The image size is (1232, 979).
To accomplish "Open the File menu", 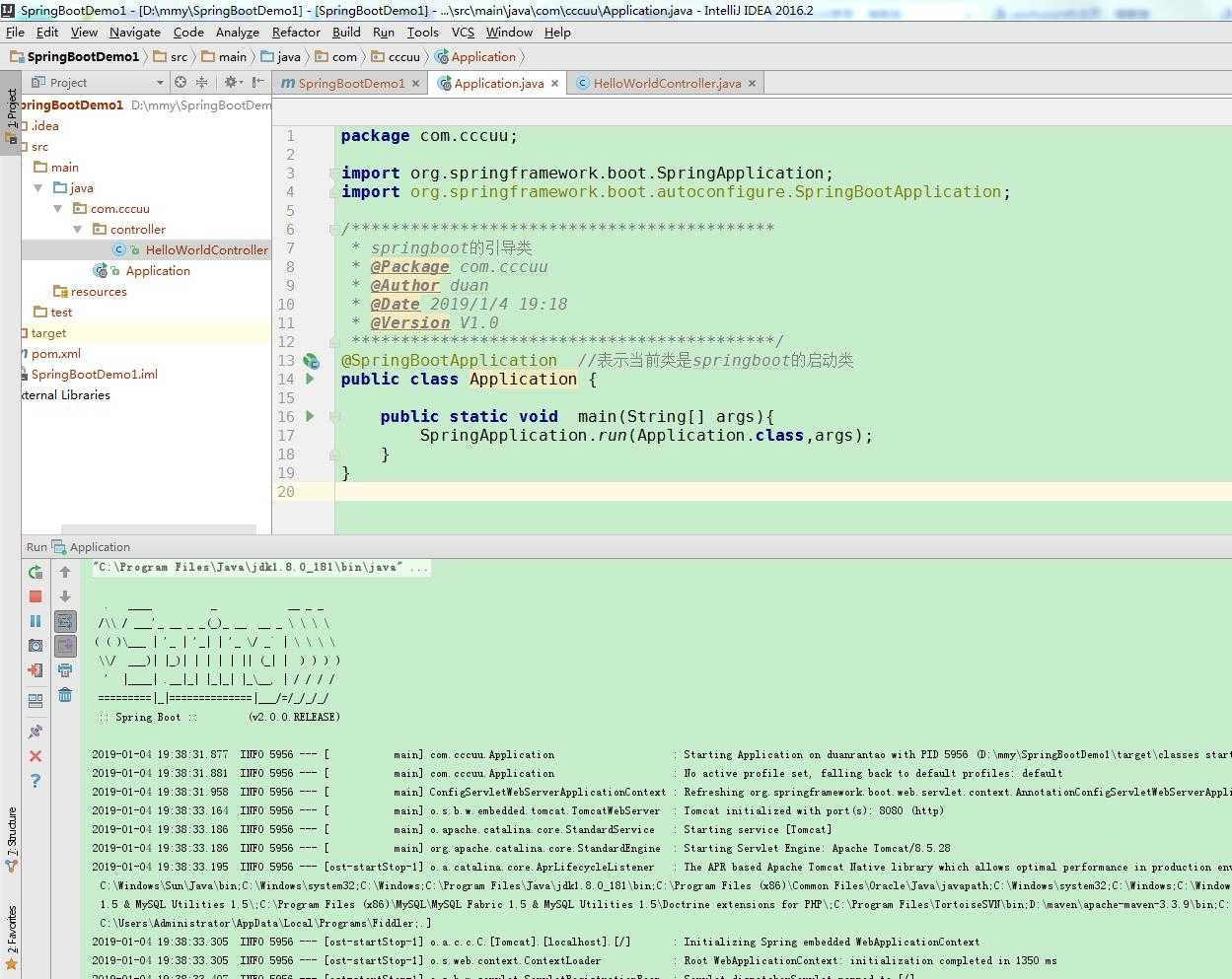I will pos(15,33).
